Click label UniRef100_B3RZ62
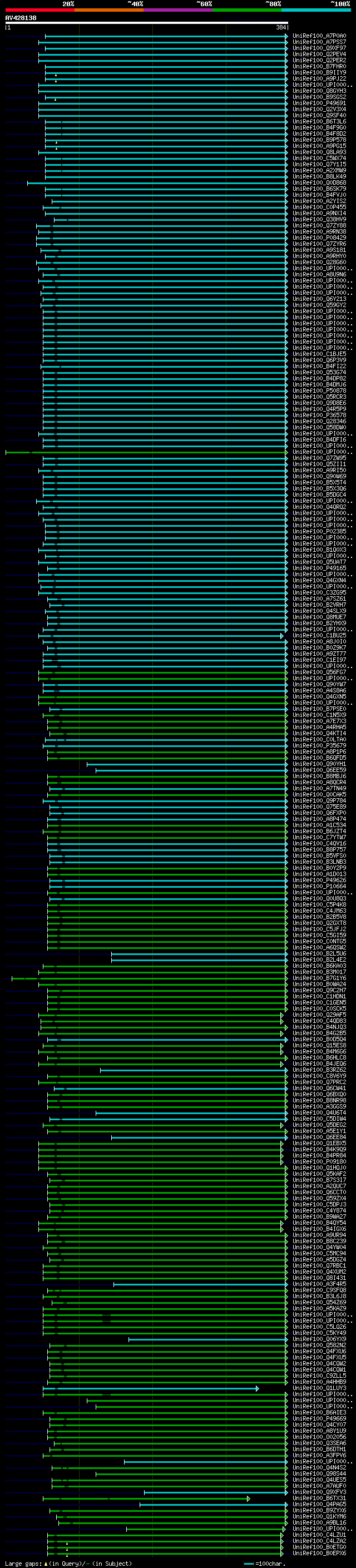The image size is (356, 1568). tap(319, 1070)
